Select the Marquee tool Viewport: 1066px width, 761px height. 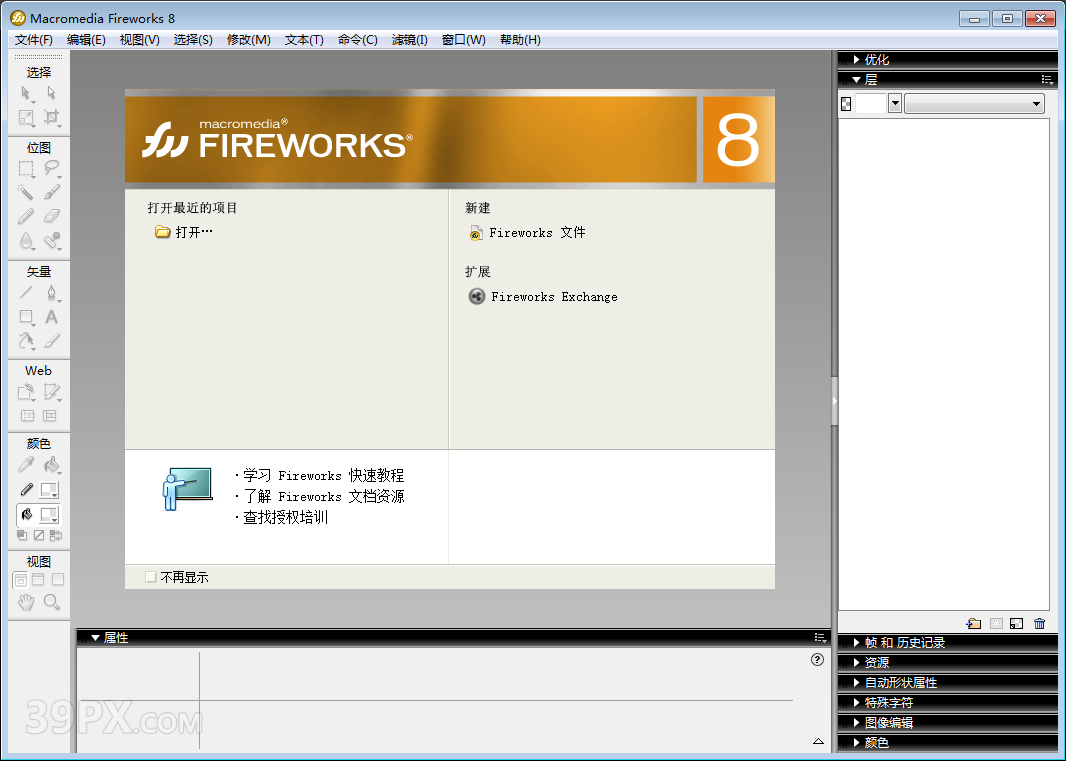[x=26, y=168]
